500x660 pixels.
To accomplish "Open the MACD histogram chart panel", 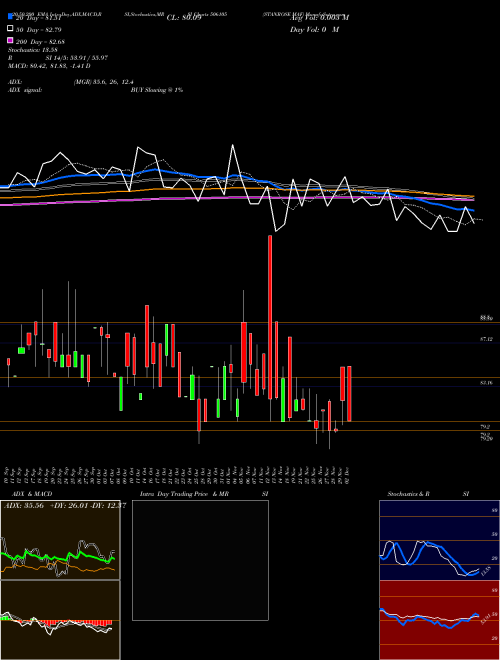I will coord(60,620).
